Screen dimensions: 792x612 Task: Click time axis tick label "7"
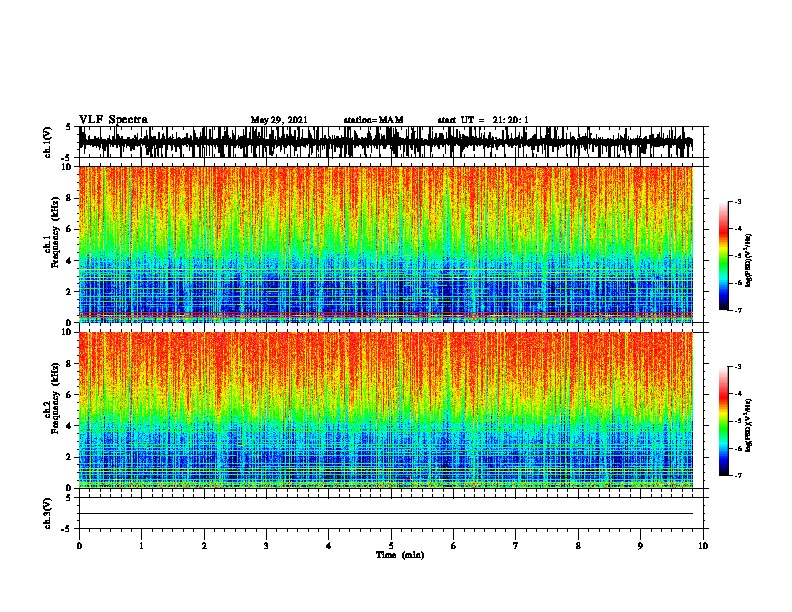516,546
